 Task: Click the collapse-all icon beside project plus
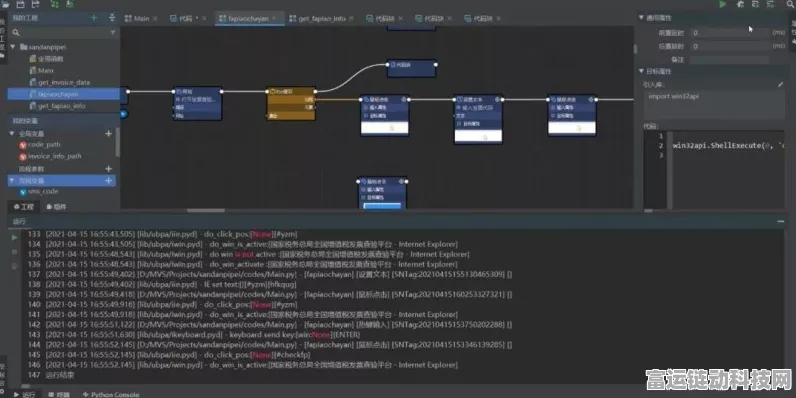point(112,18)
